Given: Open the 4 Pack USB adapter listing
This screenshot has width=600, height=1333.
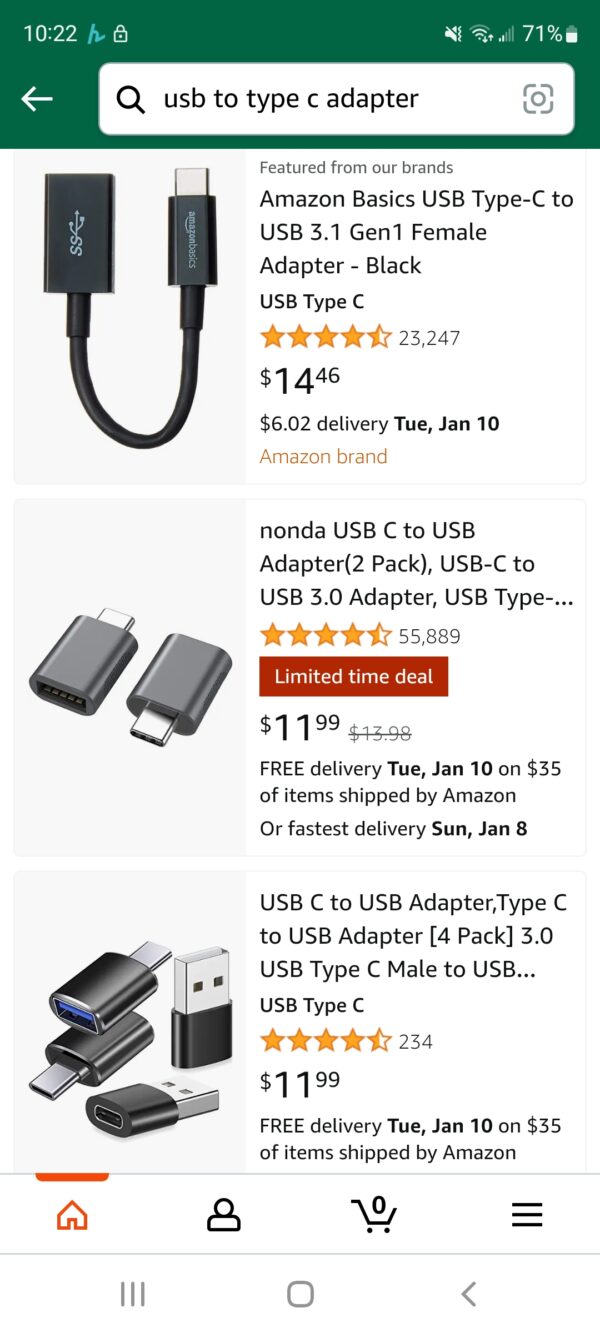Looking at the screenshot, I should point(413,935).
